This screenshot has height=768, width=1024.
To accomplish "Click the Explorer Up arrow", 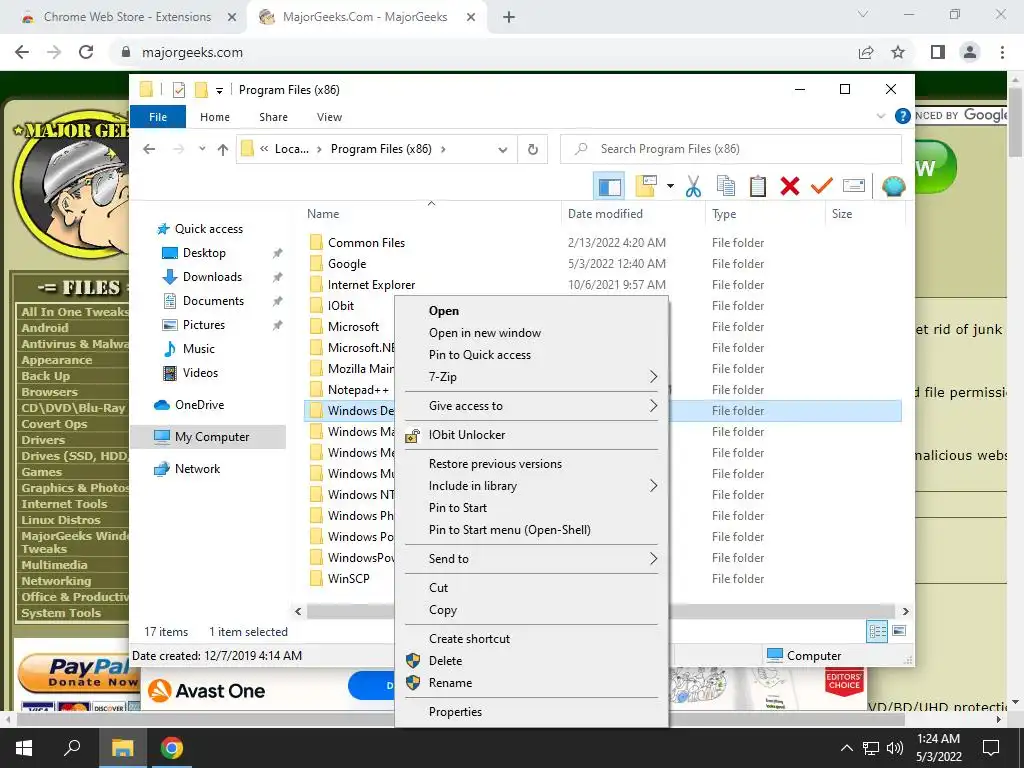I will 223,150.
